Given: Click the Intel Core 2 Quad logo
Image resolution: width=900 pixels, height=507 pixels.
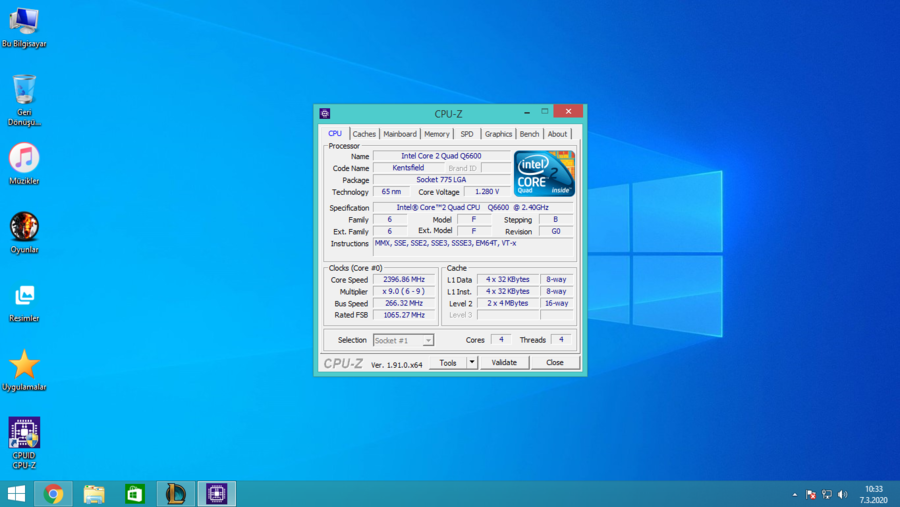Looking at the screenshot, I should point(544,173).
